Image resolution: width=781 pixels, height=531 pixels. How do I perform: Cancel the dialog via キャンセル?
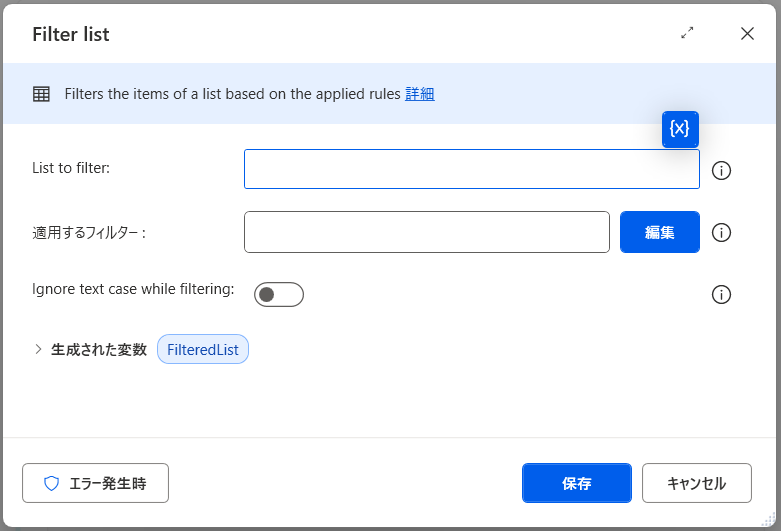tap(697, 483)
